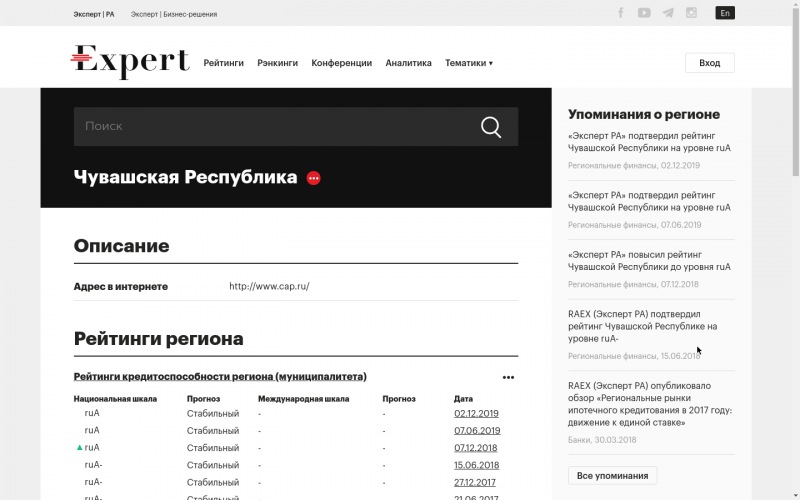Open the http://www.cap.ru/ website link
800x500 pixels.
(269, 286)
